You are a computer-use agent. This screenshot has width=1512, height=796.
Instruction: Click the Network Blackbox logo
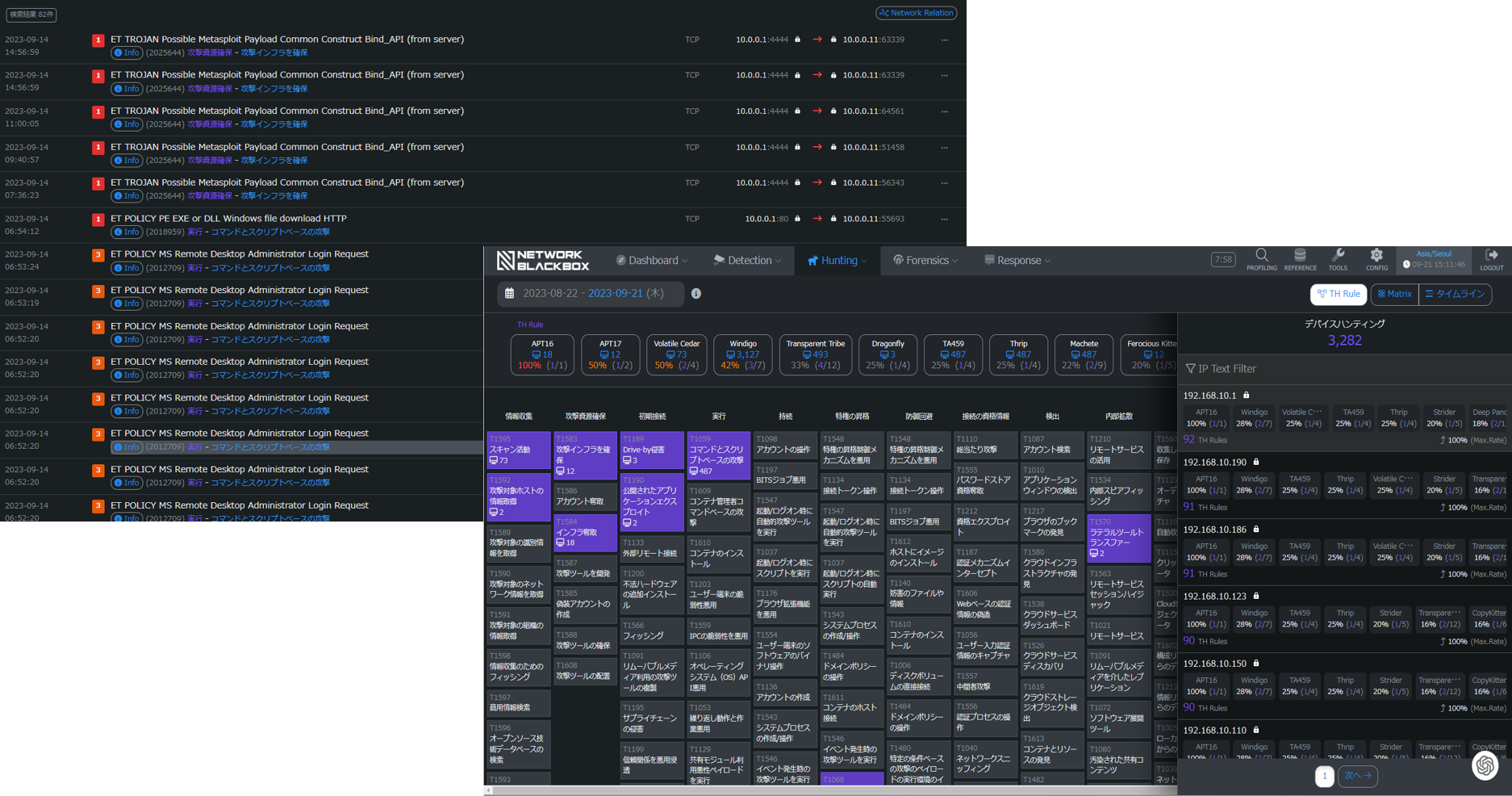pyautogui.click(x=543, y=261)
